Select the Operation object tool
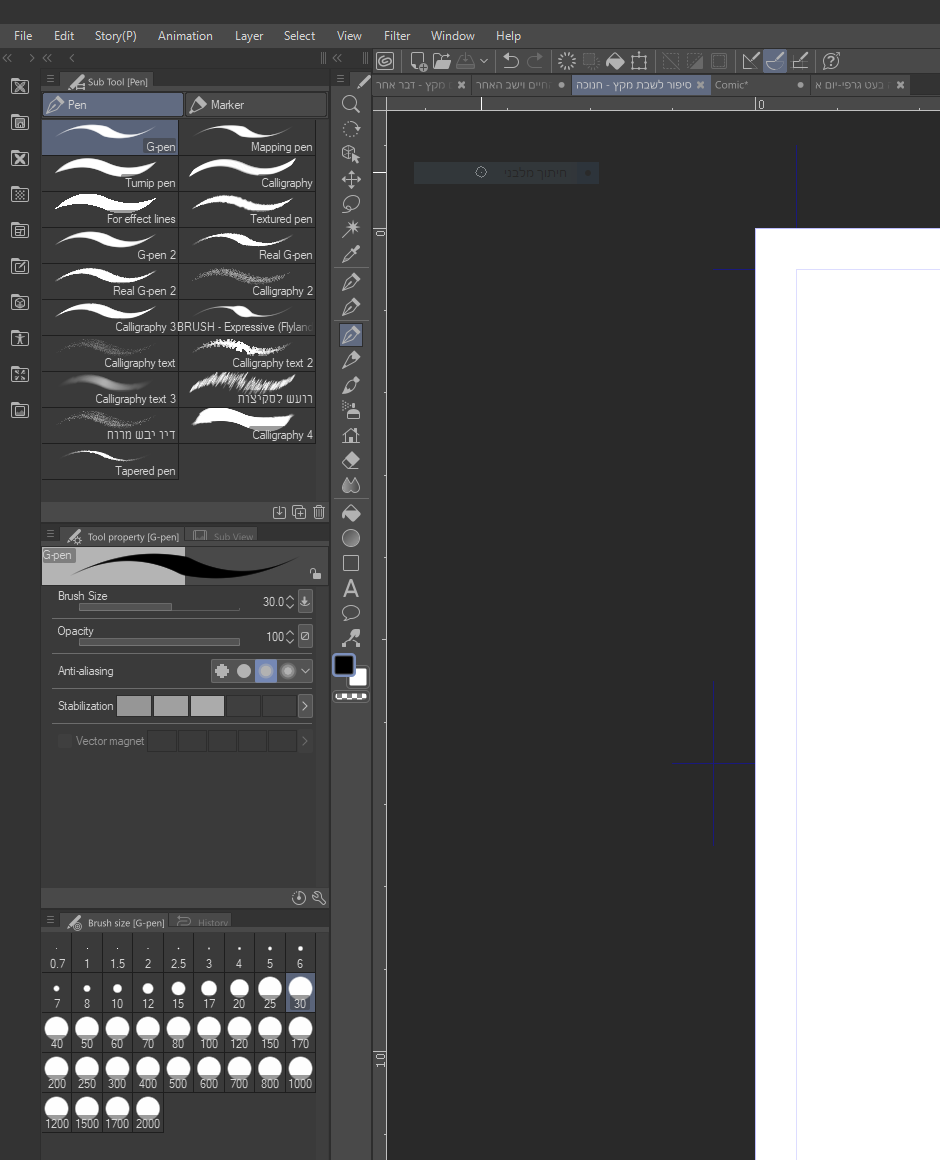The width and height of the screenshot is (940, 1160). (351, 154)
